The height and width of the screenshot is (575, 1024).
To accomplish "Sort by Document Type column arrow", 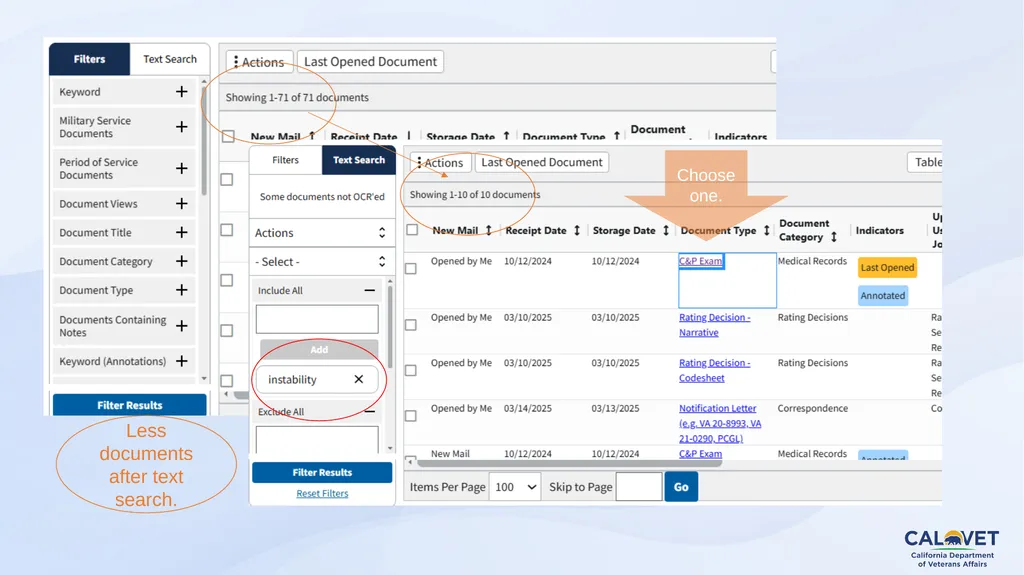I will (767, 230).
